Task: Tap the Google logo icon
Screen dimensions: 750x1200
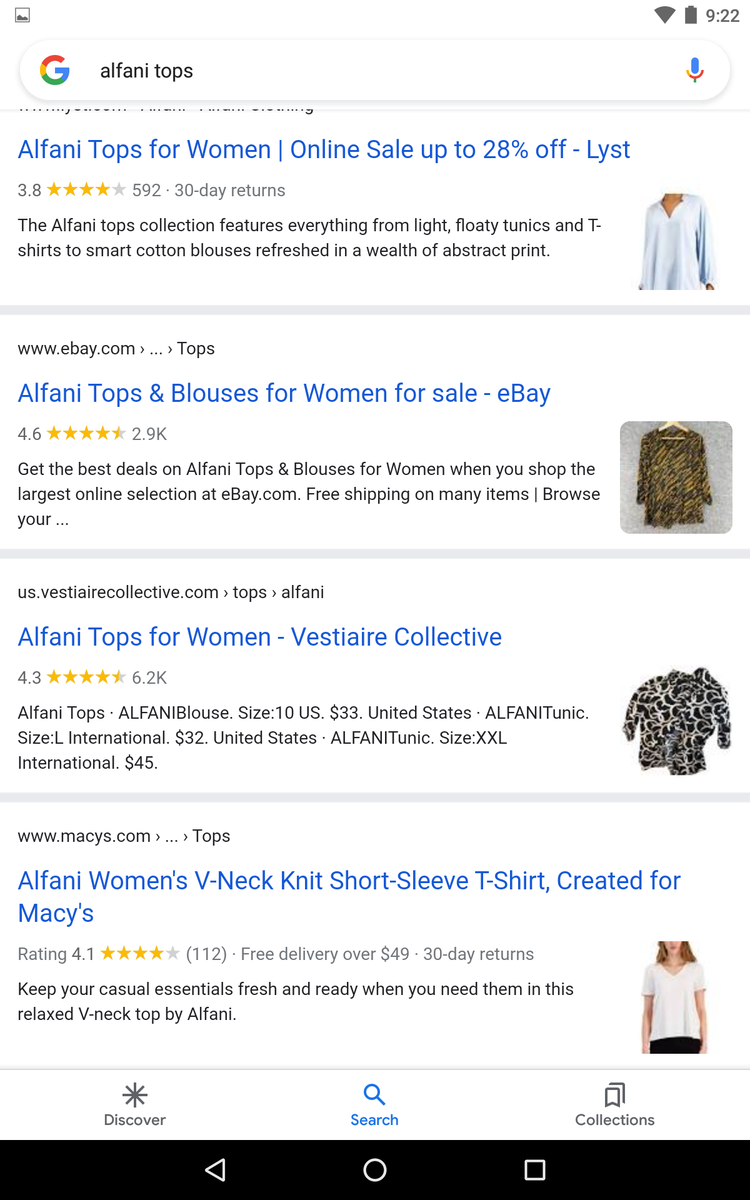Action: coord(55,71)
